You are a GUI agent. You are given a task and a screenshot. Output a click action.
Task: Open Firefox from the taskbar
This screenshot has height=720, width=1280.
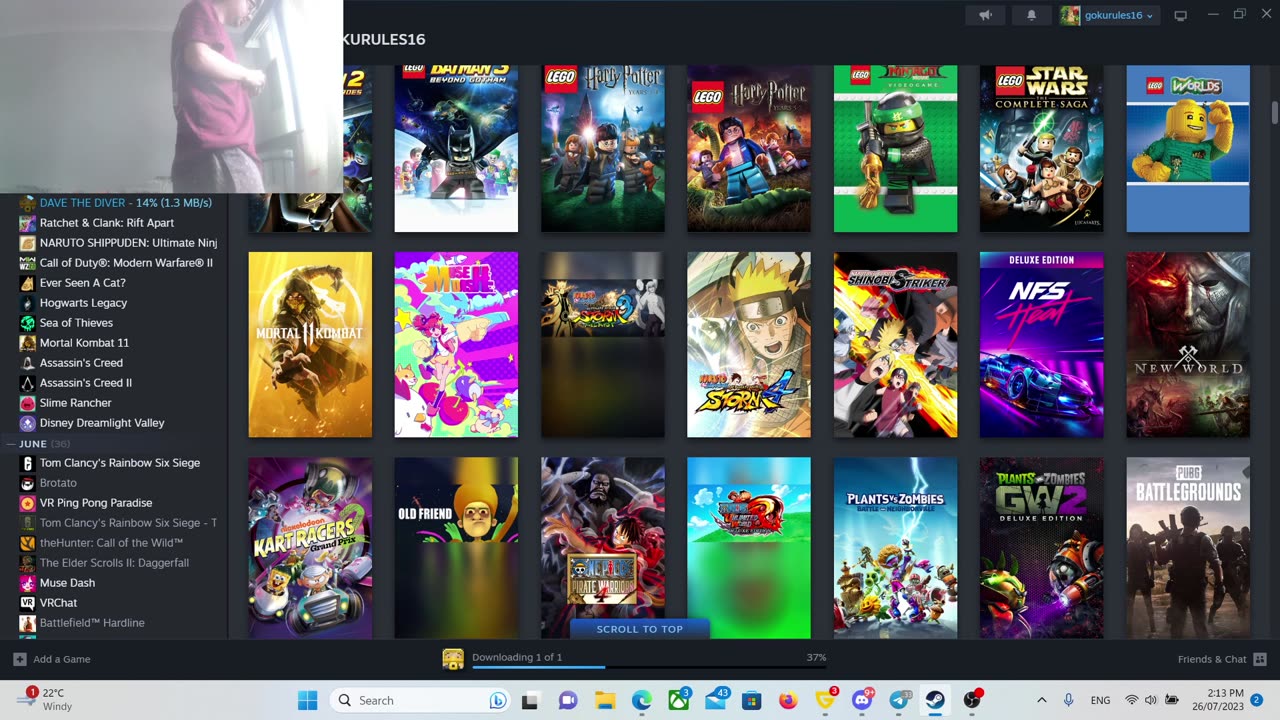point(788,700)
